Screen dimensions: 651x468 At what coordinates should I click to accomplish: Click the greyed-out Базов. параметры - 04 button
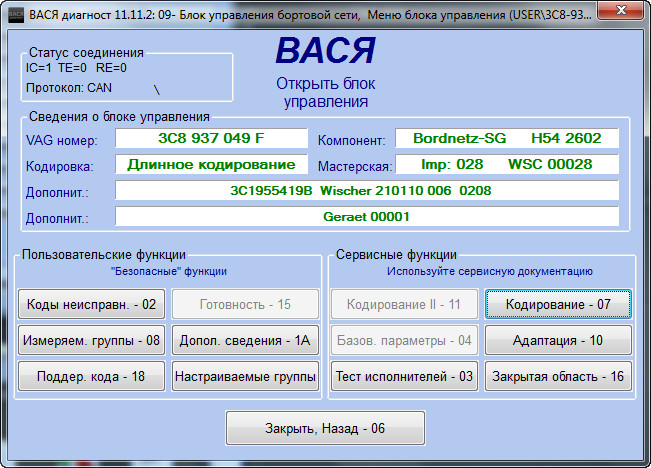click(405, 340)
